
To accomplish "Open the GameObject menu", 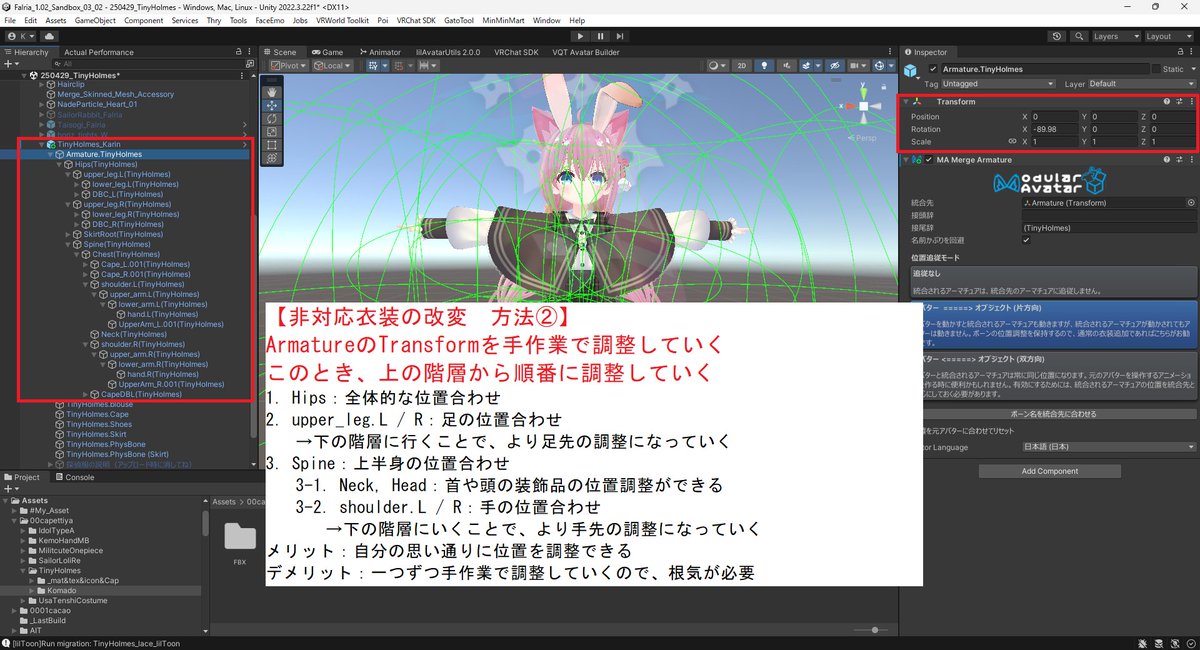I will pos(95,20).
